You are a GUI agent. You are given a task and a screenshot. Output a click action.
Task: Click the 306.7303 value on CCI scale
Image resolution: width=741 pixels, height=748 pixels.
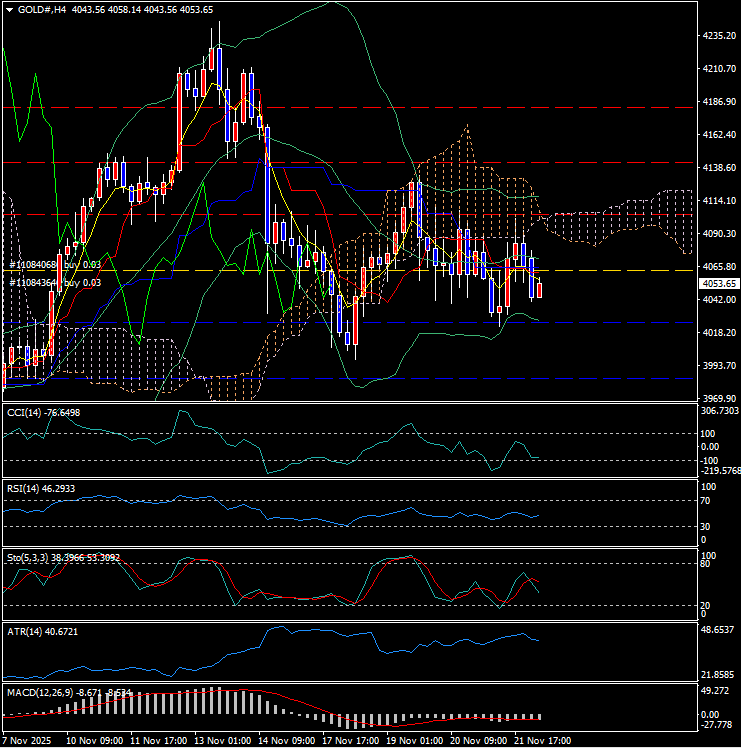tap(719, 411)
